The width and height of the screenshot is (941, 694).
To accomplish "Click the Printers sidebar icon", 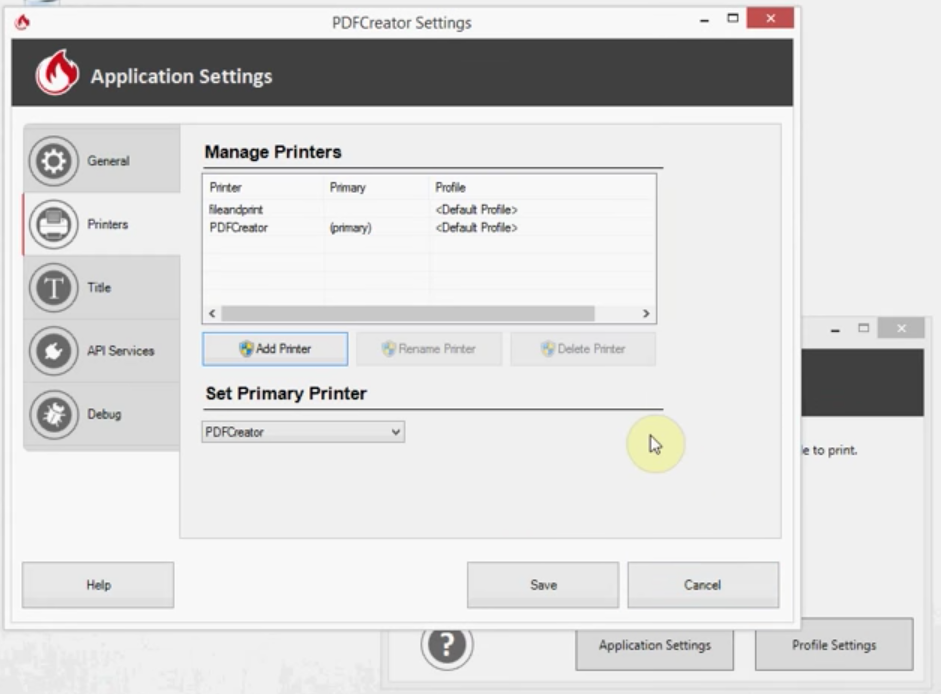I will pyautogui.click(x=53, y=225).
